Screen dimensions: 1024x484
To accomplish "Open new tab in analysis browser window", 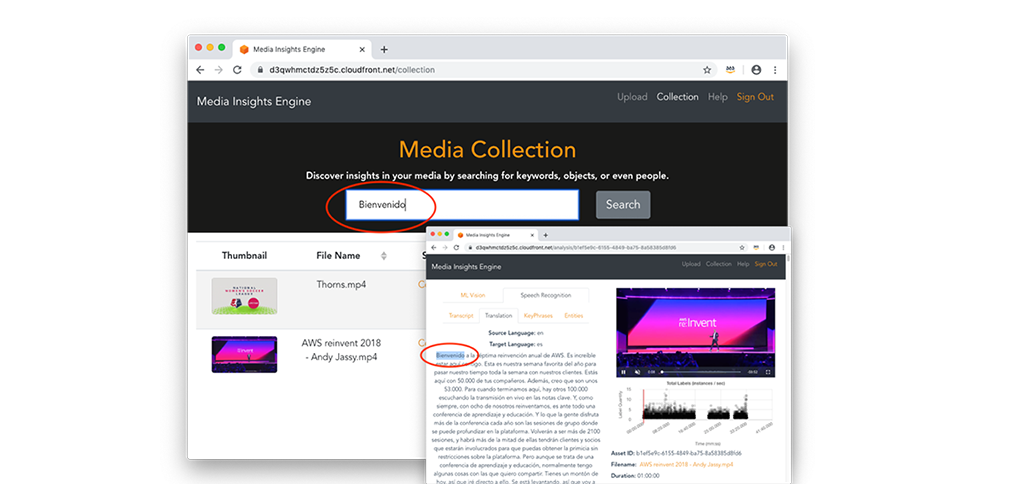I will pyautogui.click(x=546, y=235).
